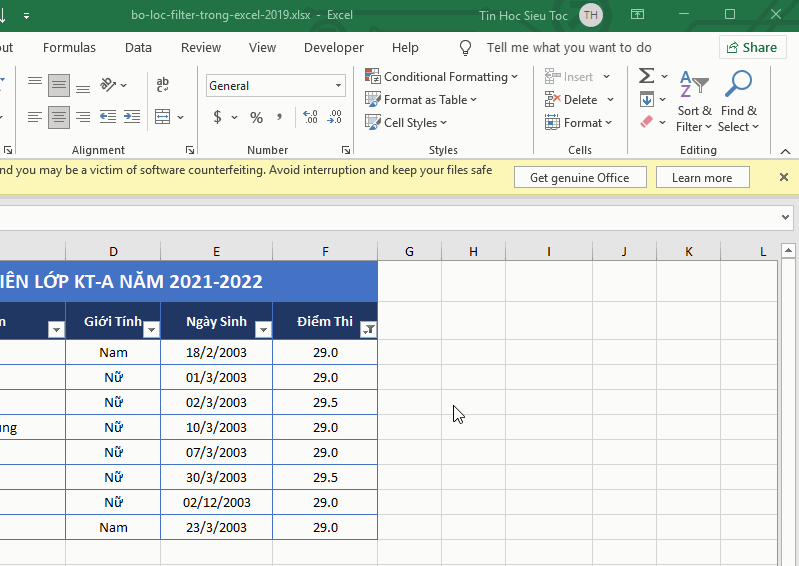Click the Fill down icon

[647, 99]
